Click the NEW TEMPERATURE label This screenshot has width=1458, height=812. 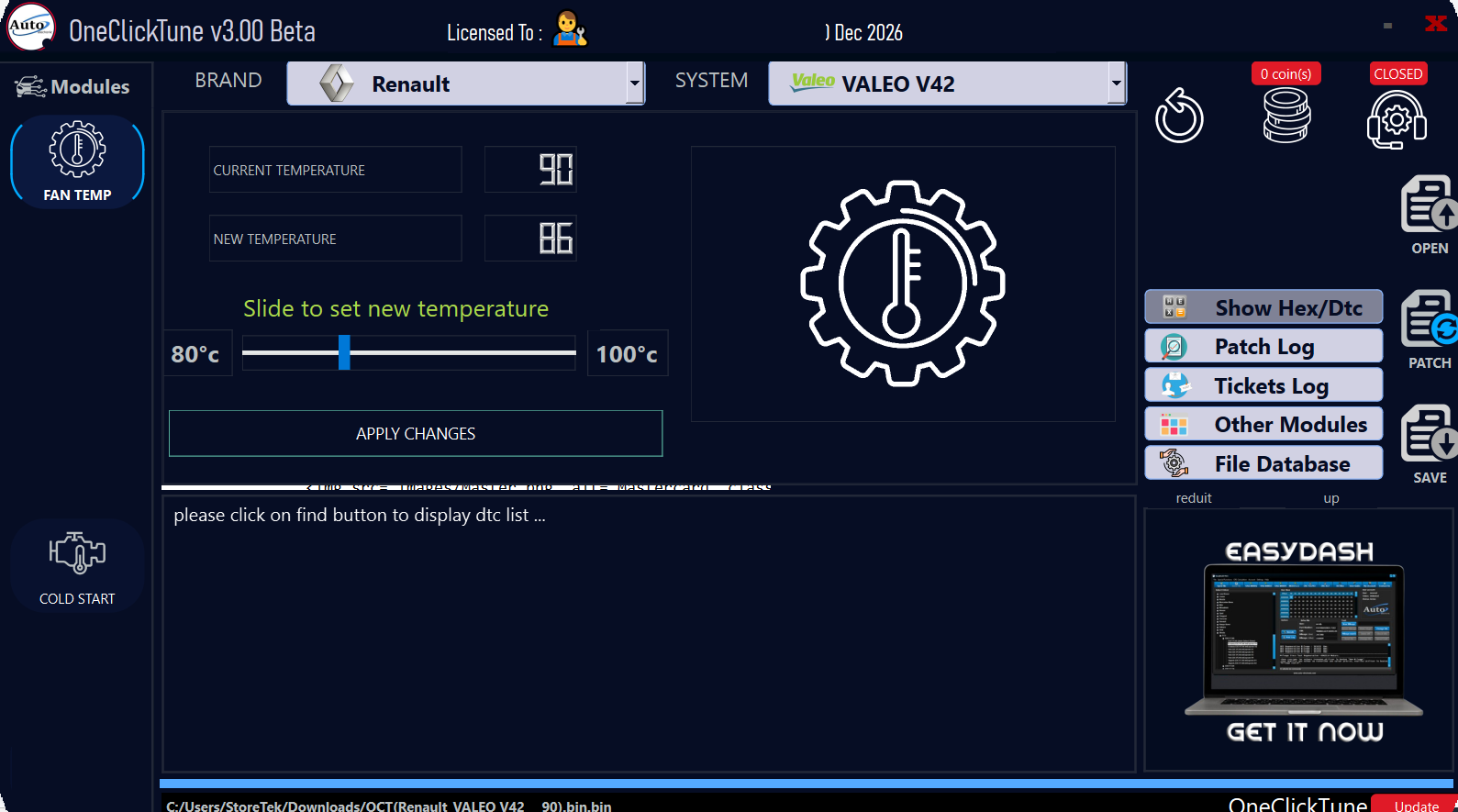click(274, 239)
